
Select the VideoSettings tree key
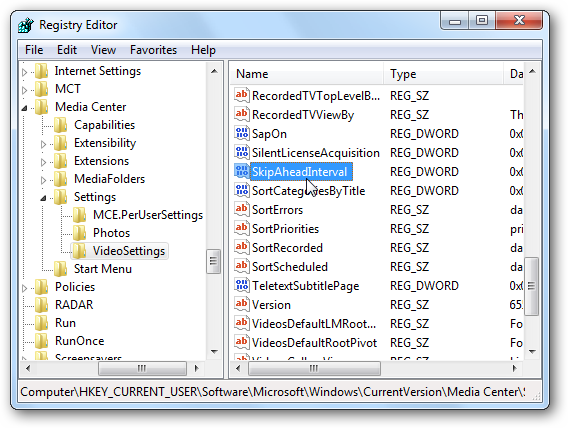(129, 251)
